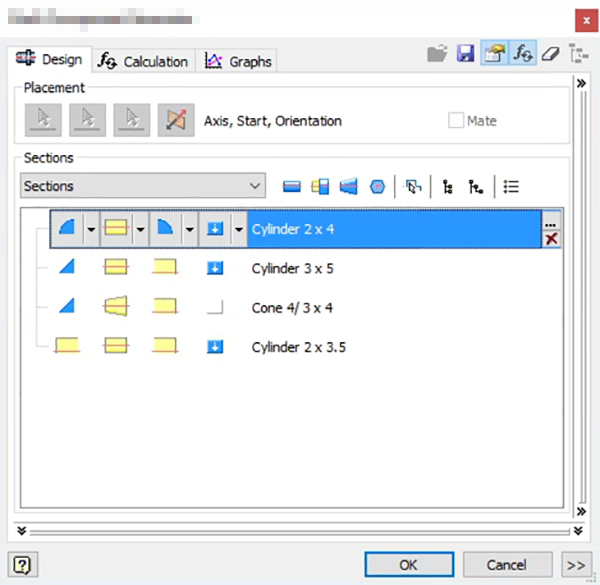
Task: Insert a cylinder section from the toolbar
Action: click(292, 187)
